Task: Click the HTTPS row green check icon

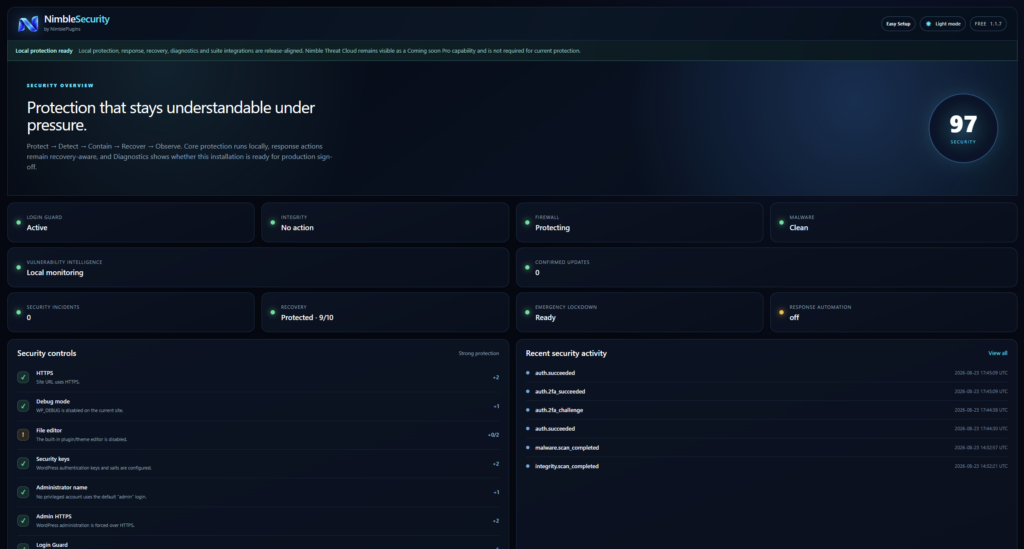Action: click(x=23, y=377)
